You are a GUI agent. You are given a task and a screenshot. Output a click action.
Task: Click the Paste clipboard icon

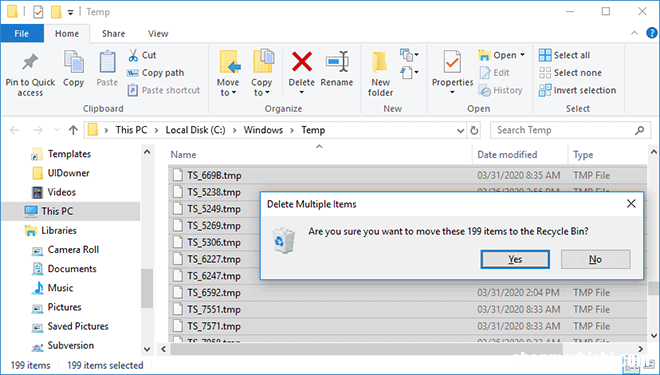pos(107,62)
